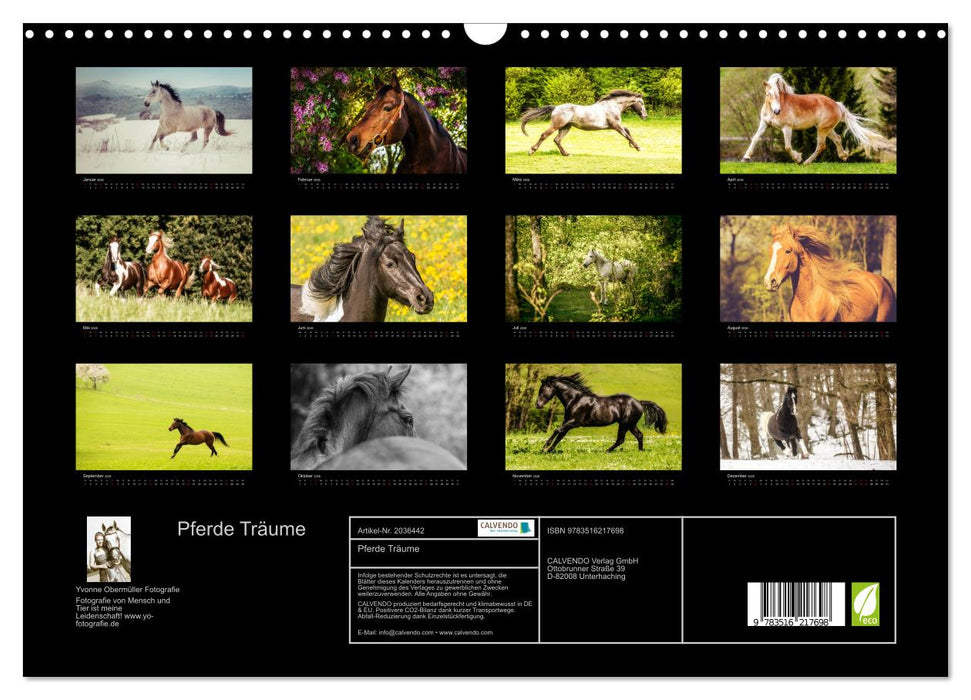
Task: Select the April haflinger horse photo
Action: point(808,120)
